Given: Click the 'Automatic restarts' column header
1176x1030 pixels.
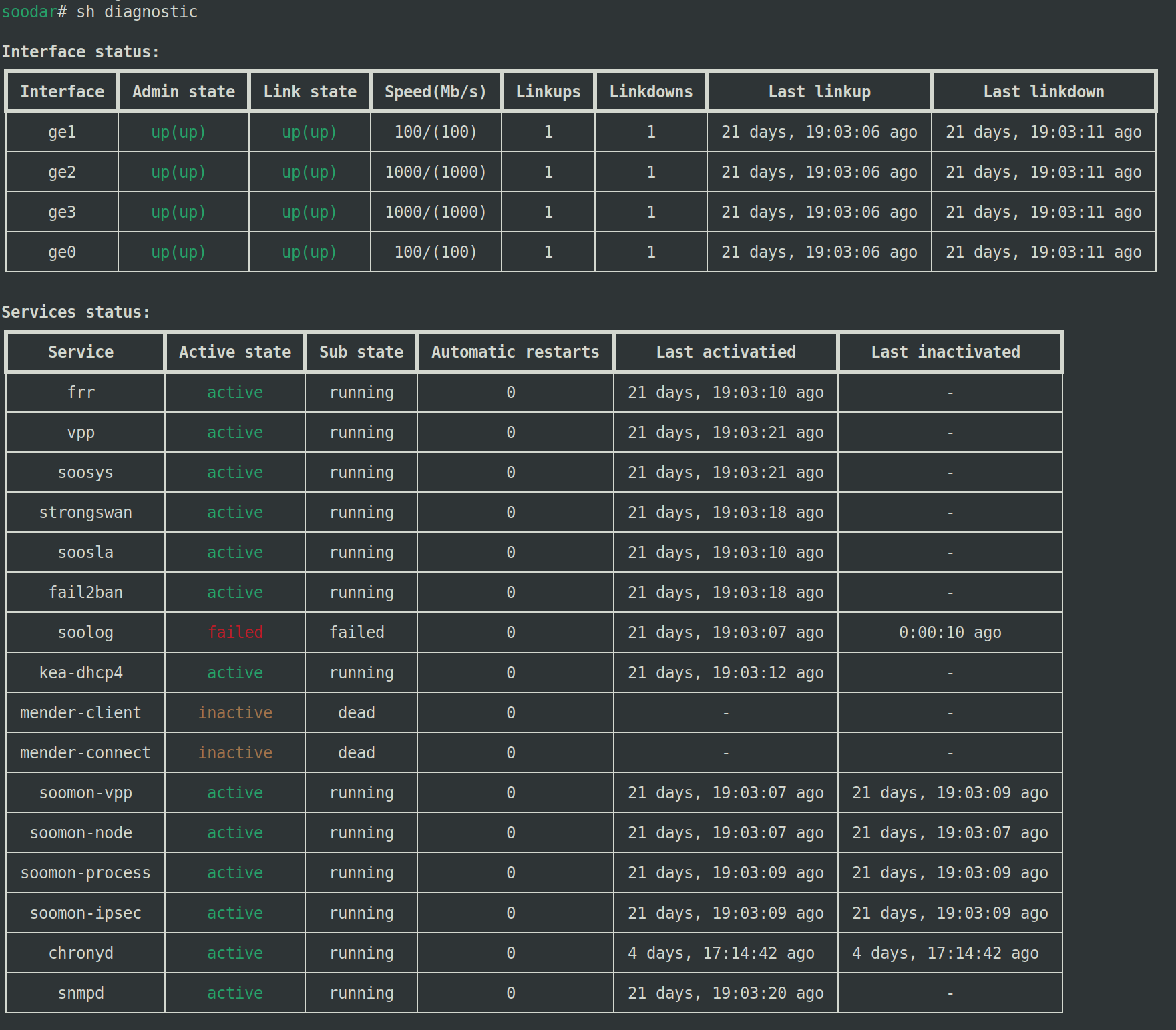Looking at the screenshot, I should coord(515,352).
